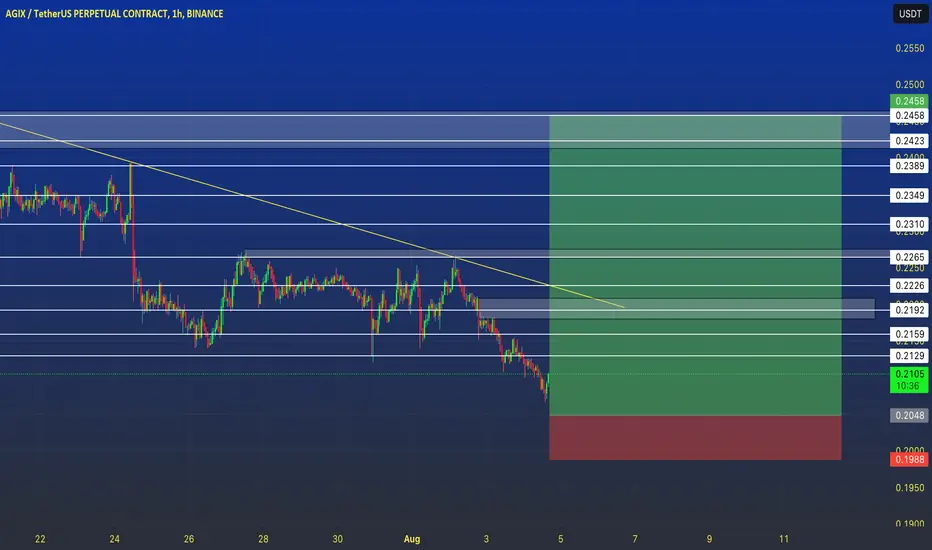Click the date 11 on time axis
932x550 pixels.
(x=784, y=539)
